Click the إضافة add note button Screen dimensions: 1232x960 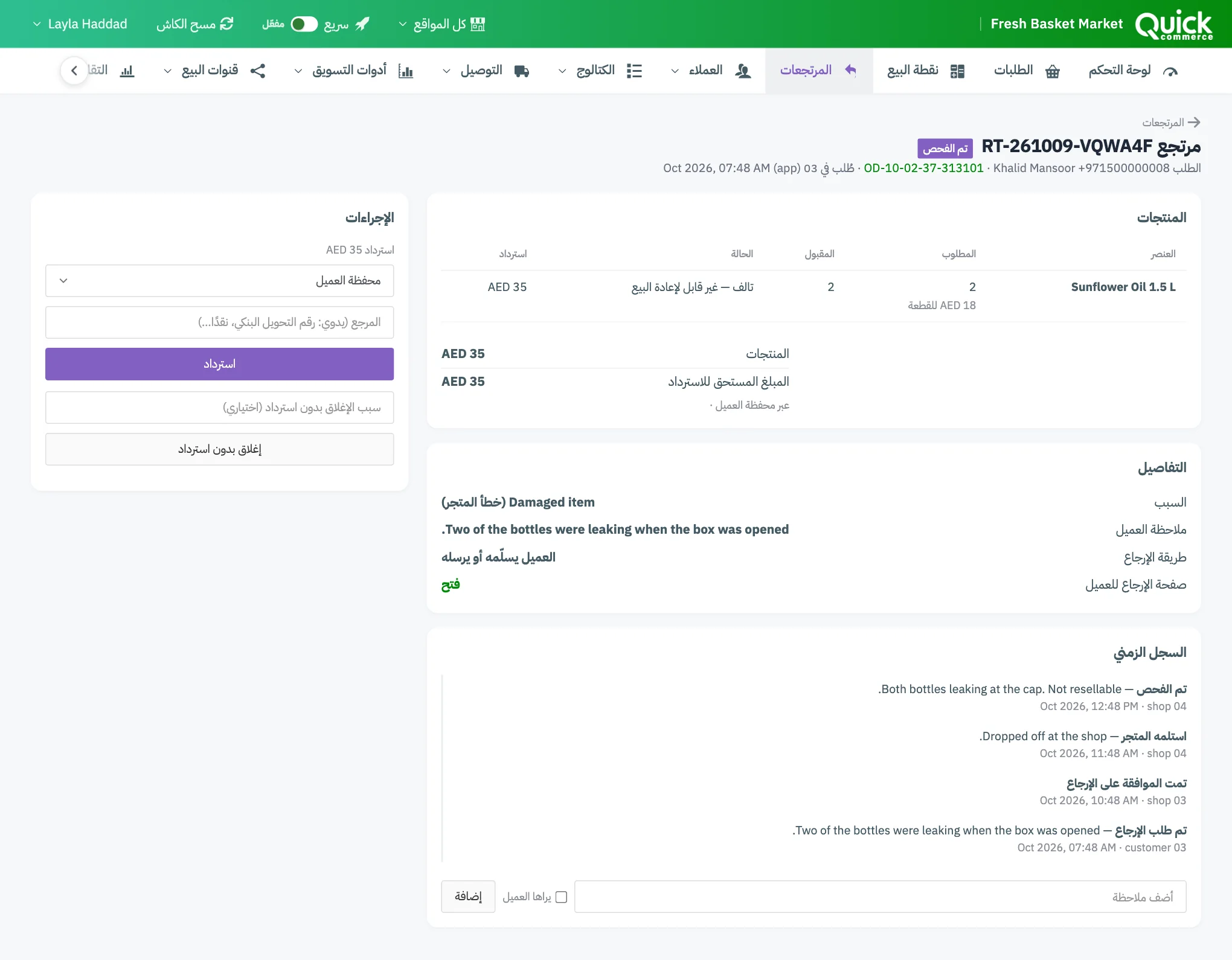468,897
